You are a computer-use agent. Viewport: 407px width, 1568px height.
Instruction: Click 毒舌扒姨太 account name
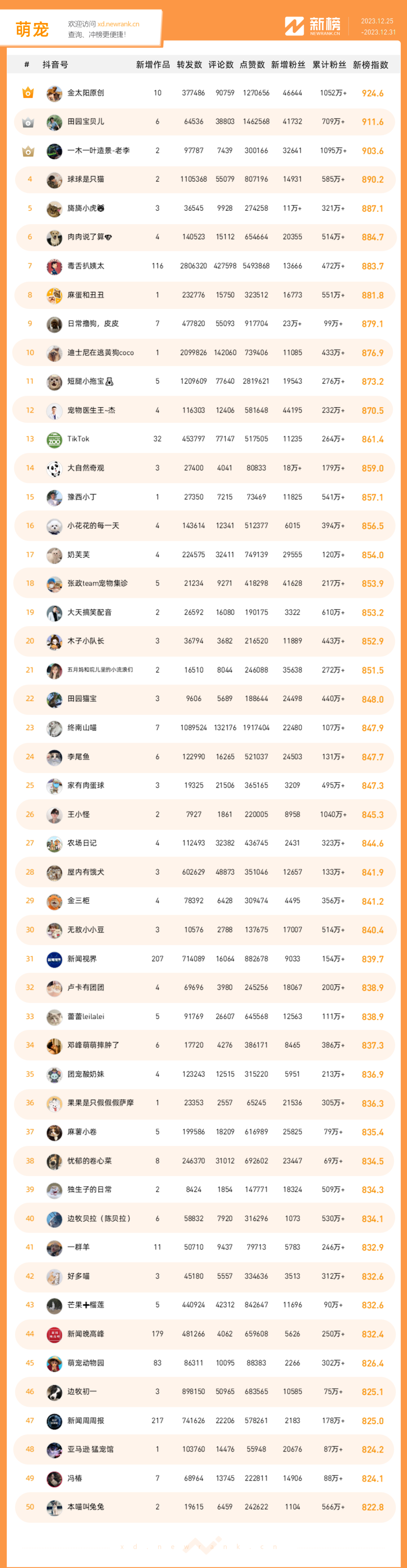click(x=86, y=266)
